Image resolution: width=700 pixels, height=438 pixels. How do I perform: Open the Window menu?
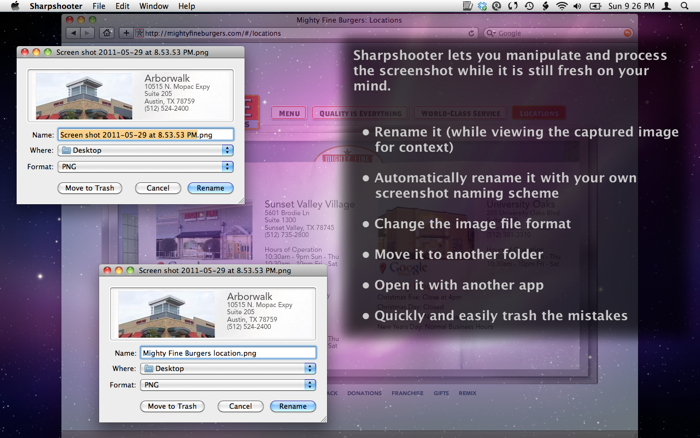tap(153, 6)
